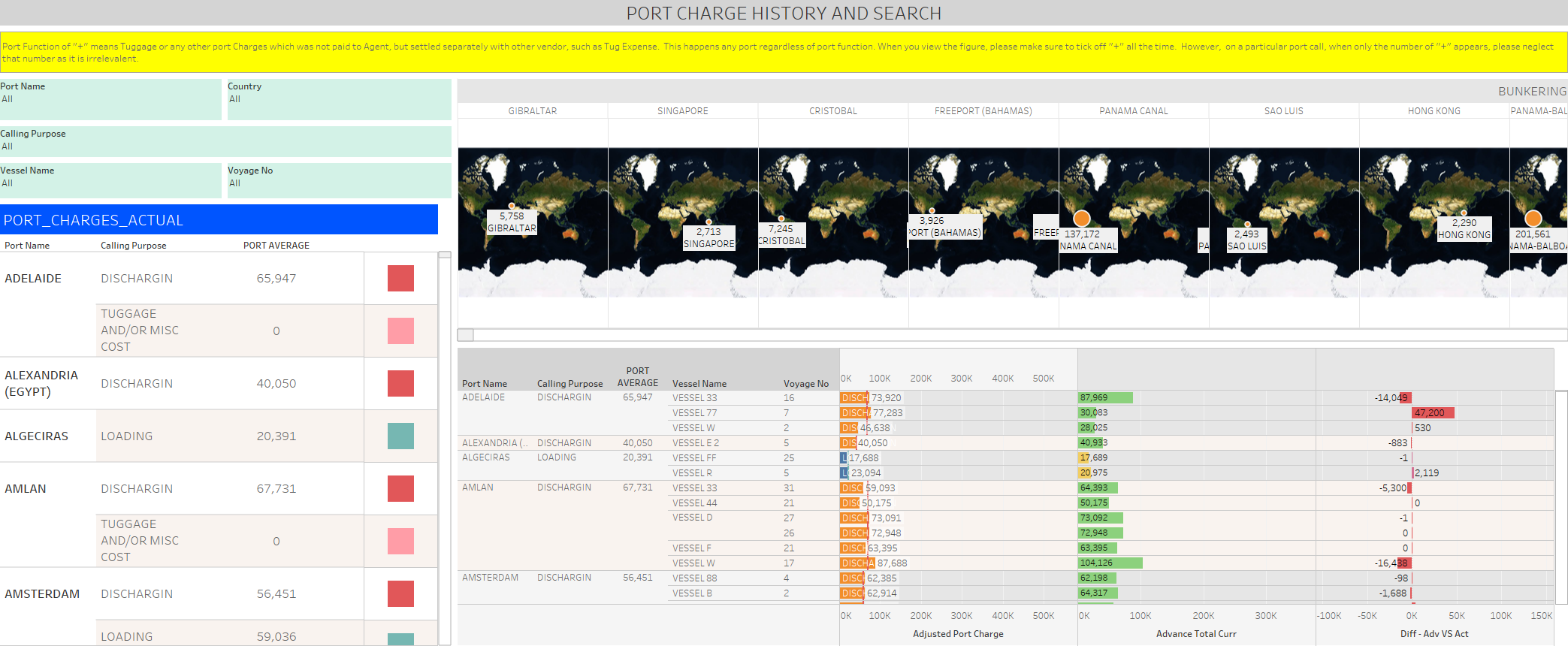Screen dimensions: 1568x646
Task: Click the vertical scrollbar of the port averages table
Action: coord(444,448)
